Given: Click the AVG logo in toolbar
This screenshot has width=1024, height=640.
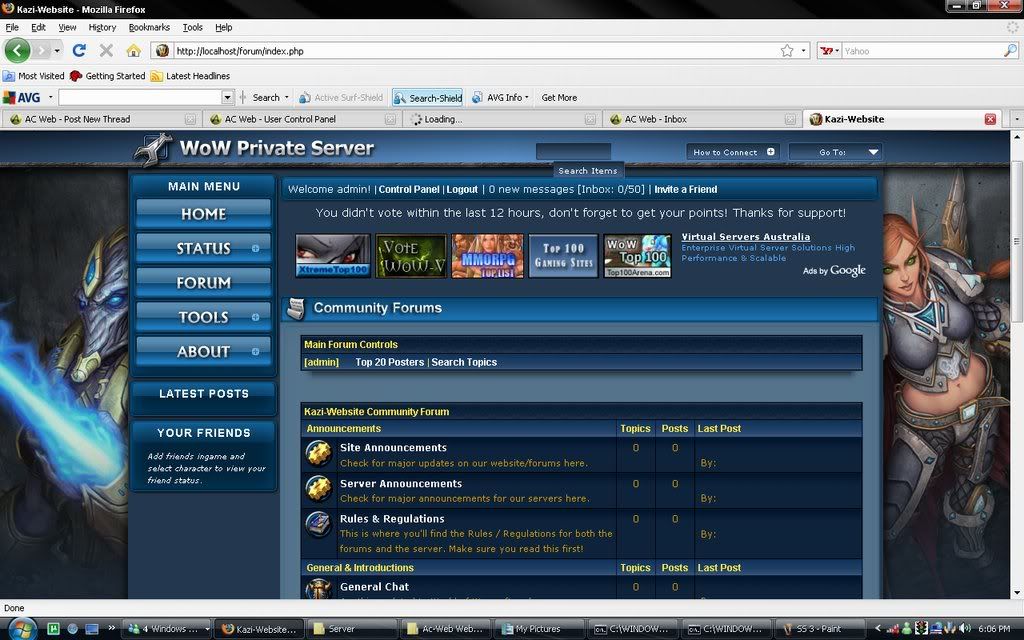Looking at the screenshot, I should (x=22, y=97).
